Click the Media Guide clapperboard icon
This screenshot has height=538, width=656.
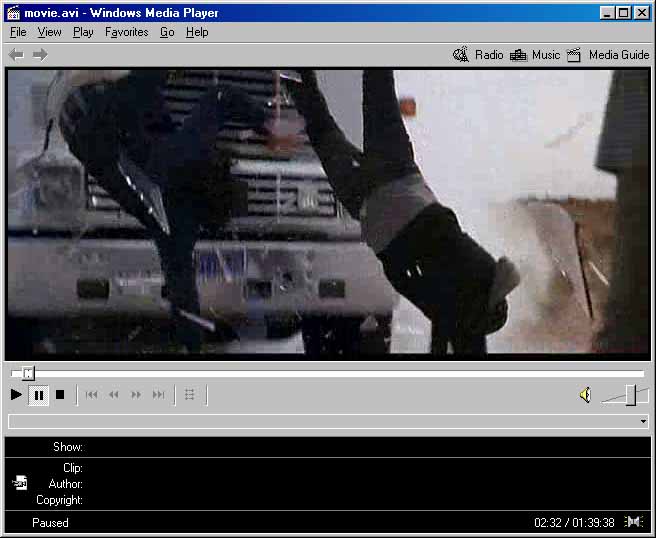pyautogui.click(x=574, y=55)
